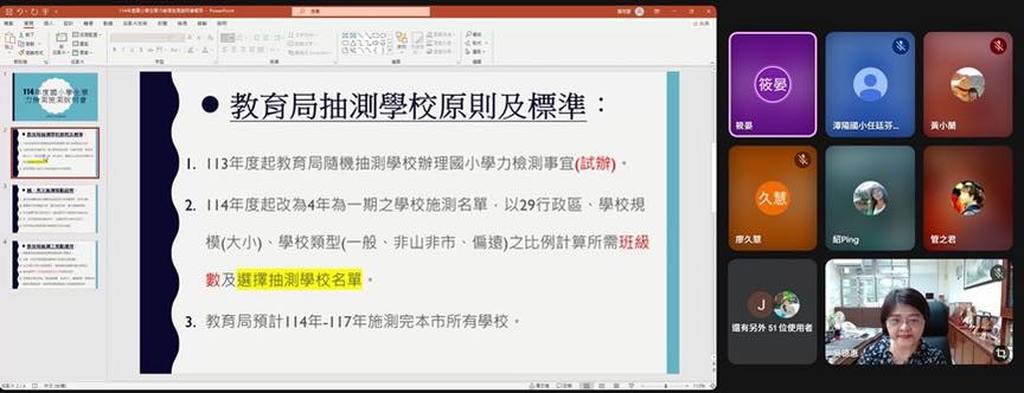Adjust the zoom slider in status bar
Image resolution: width=1024 pixels, height=393 pixels.
tap(665, 386)
